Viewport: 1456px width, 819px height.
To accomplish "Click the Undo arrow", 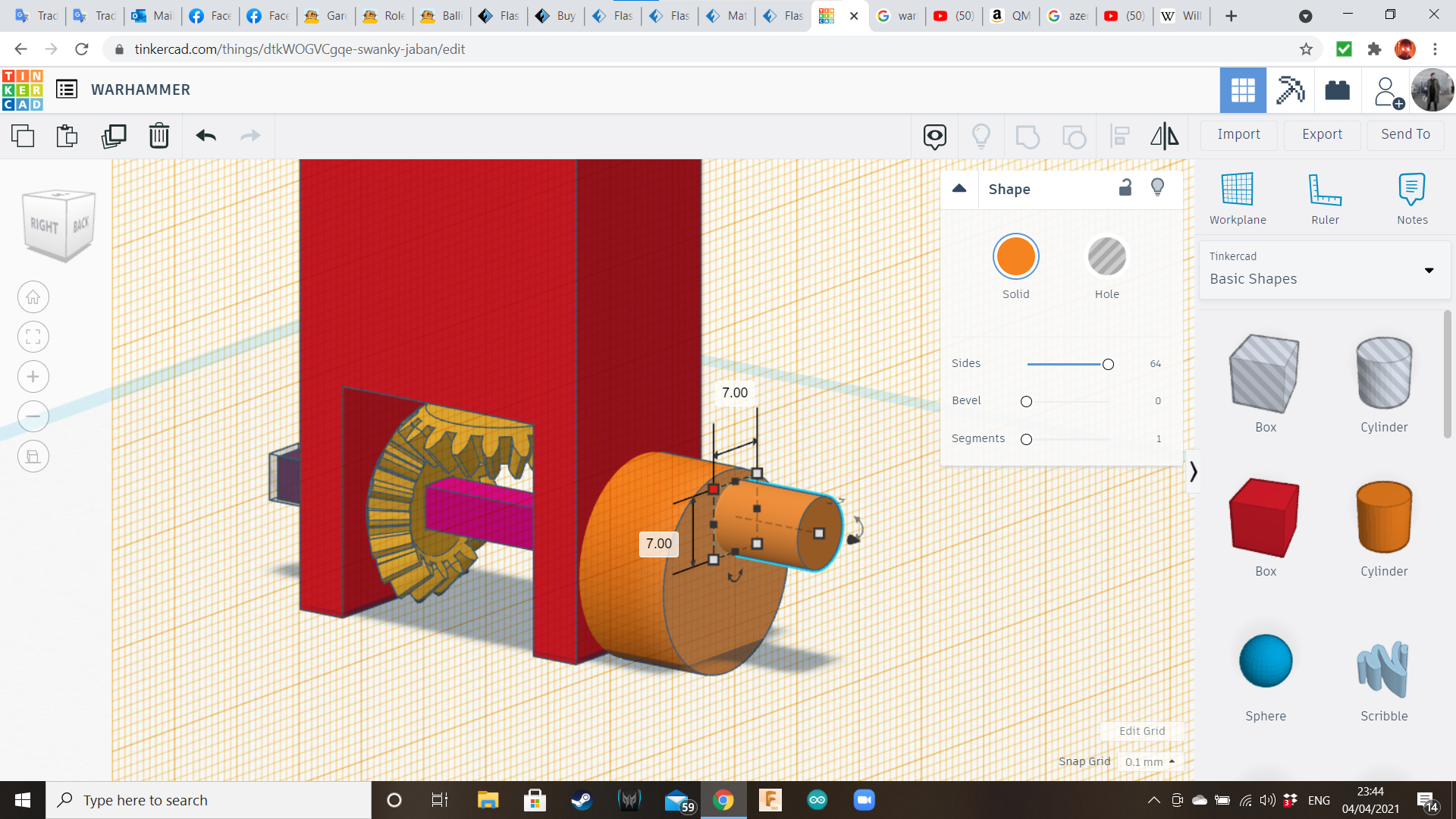I will pyautogui.click(x=206, y=136).
